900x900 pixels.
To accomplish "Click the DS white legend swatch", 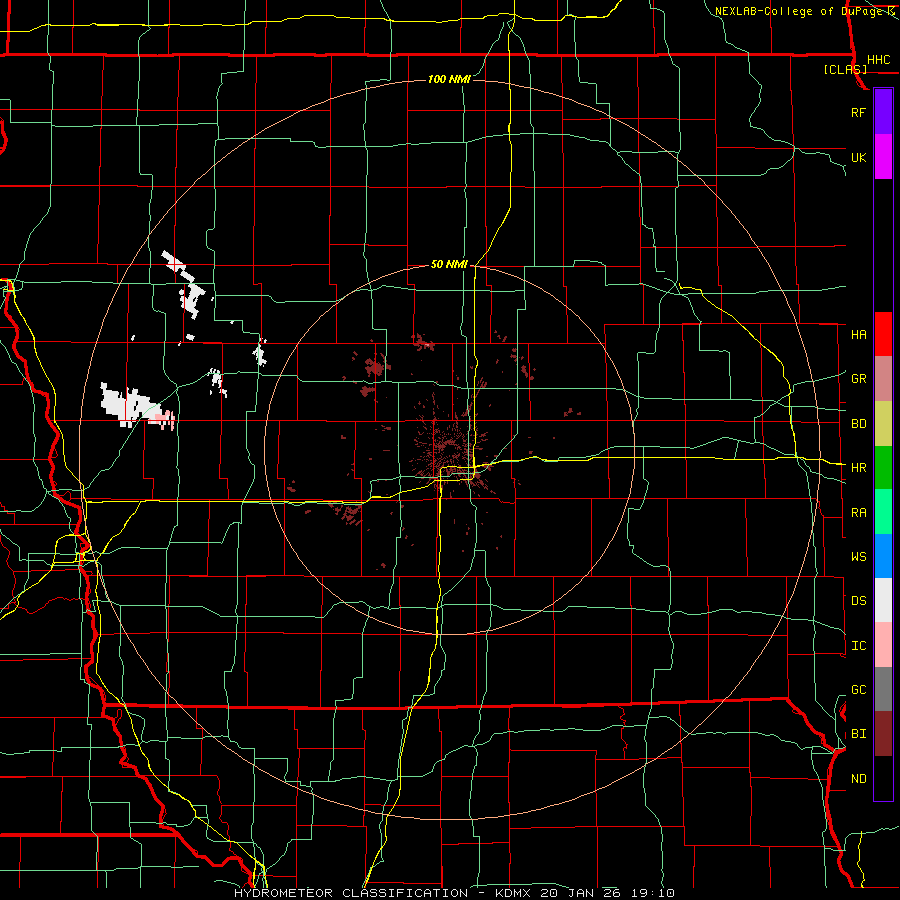I will pos(883,600).
